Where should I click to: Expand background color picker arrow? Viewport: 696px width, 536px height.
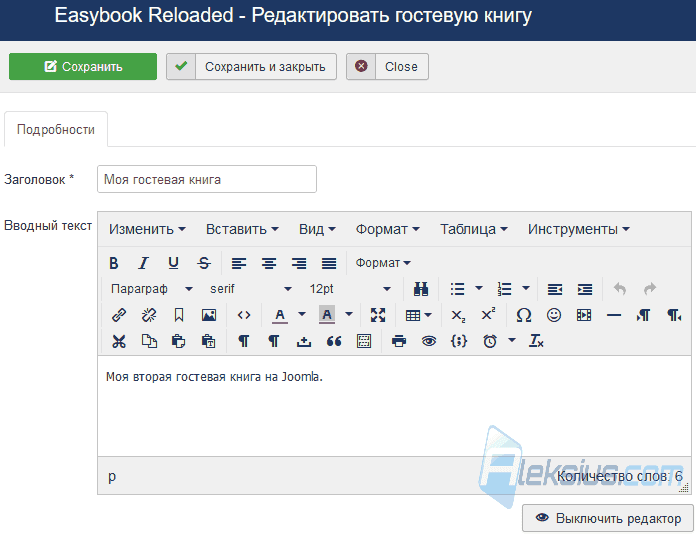click(349, 315)
